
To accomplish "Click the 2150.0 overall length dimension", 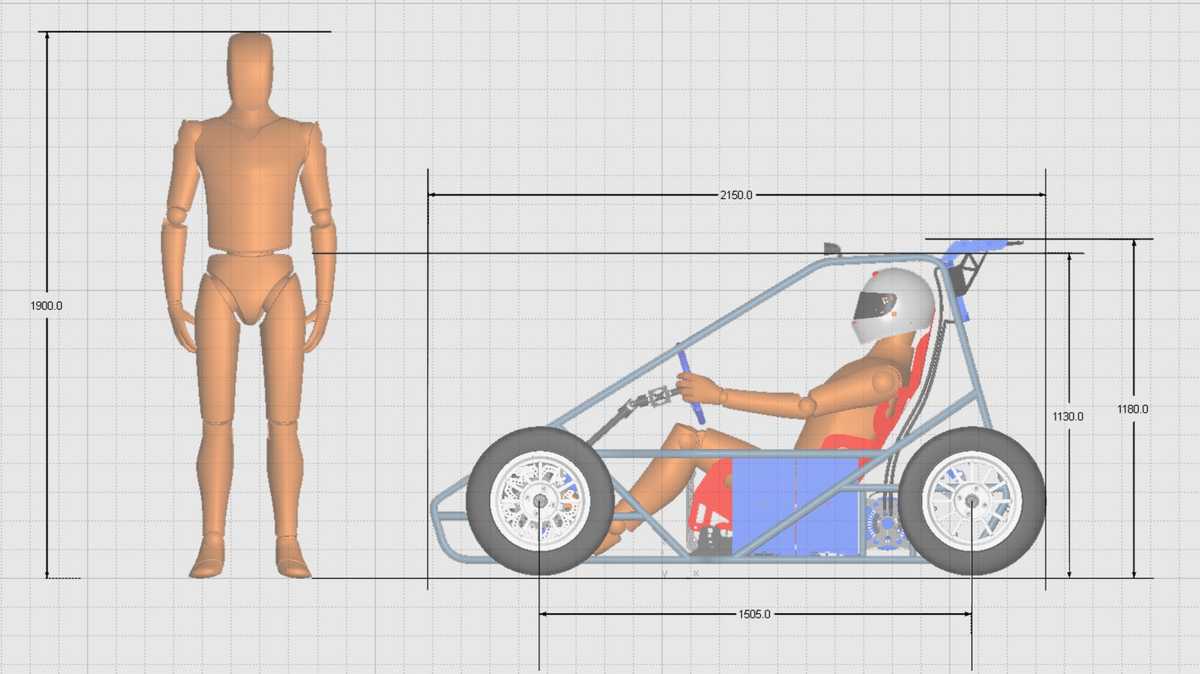I will click(735, 196).
